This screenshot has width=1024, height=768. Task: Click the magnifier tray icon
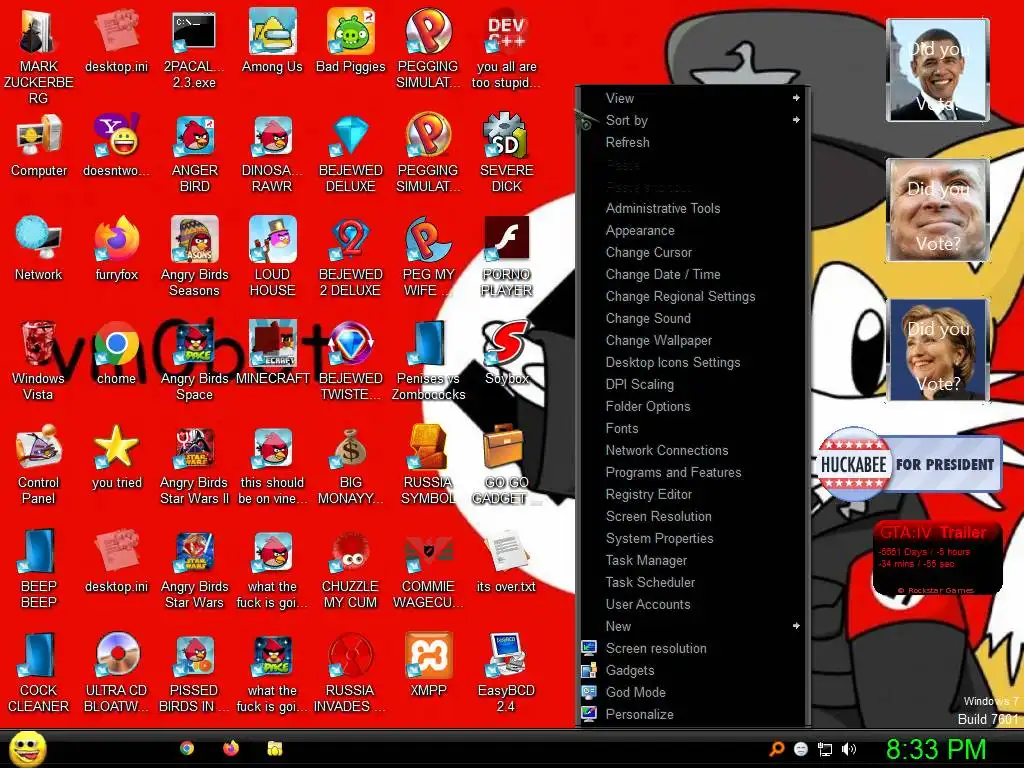click(776, 749)
